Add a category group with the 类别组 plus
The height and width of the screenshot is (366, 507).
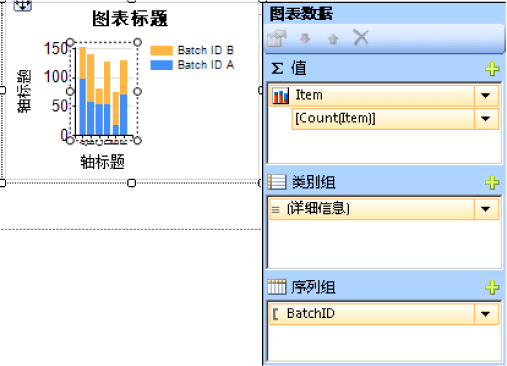pos(492,182)
